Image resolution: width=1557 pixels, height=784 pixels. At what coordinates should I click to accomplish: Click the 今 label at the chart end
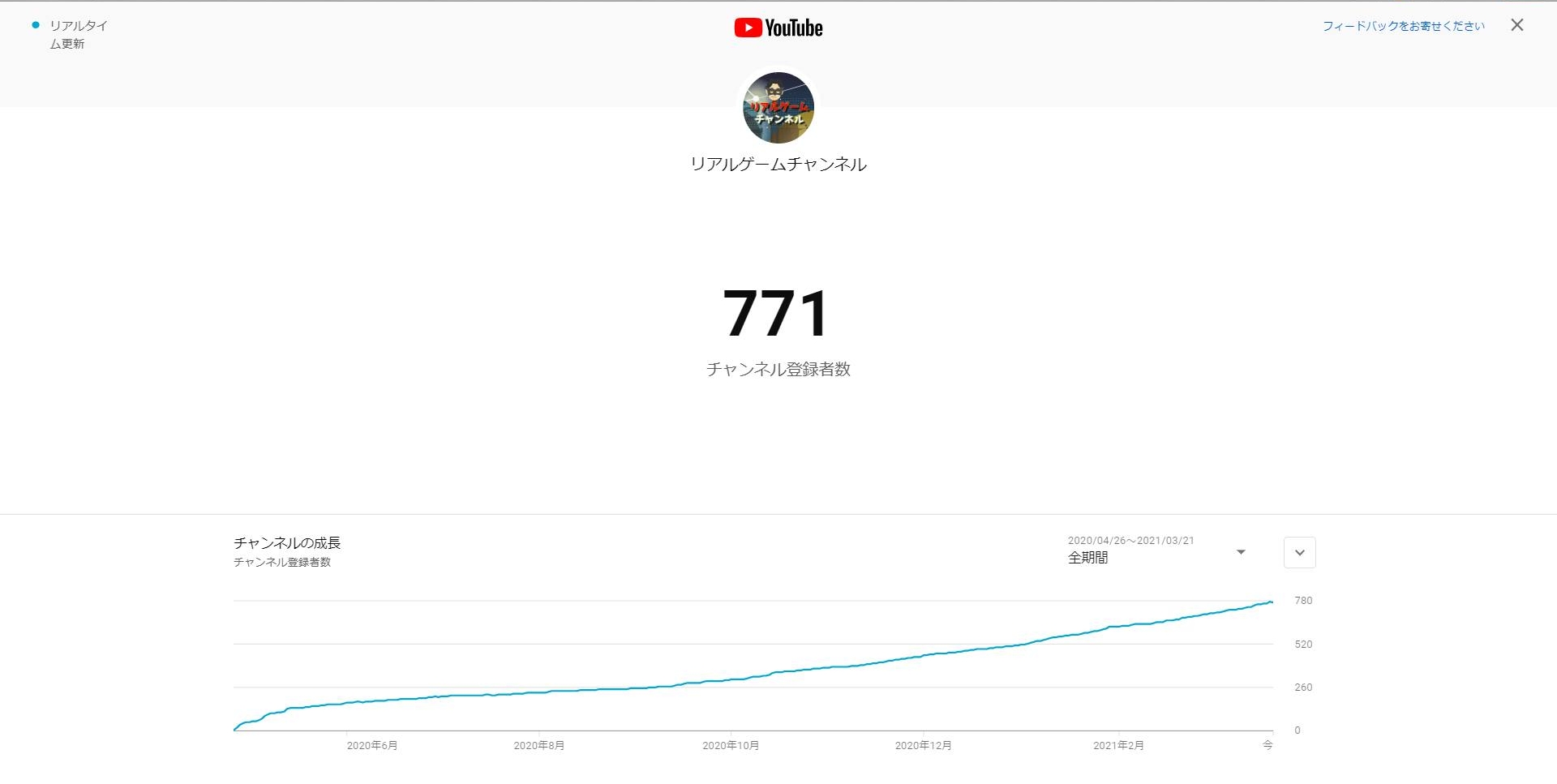coord(1267,745)
